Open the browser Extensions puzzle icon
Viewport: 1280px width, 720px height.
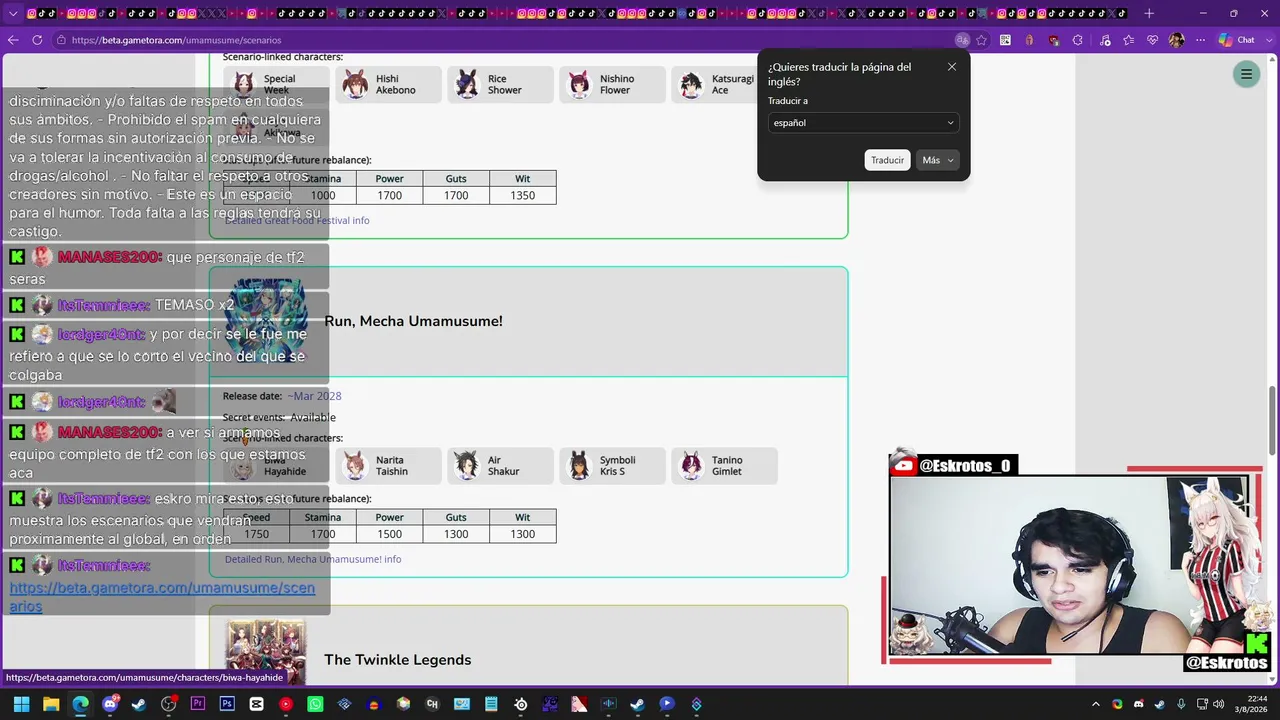tap(1077, 40)
